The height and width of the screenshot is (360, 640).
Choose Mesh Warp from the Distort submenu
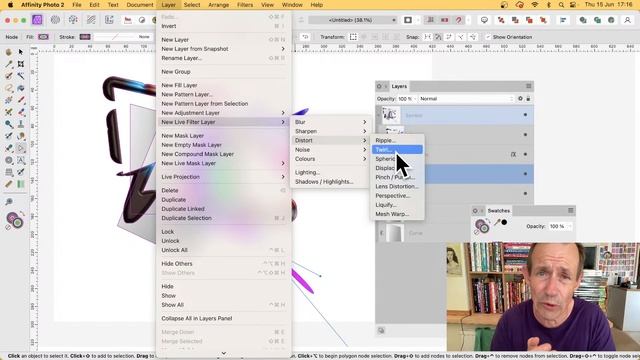[x=397, y=214]
